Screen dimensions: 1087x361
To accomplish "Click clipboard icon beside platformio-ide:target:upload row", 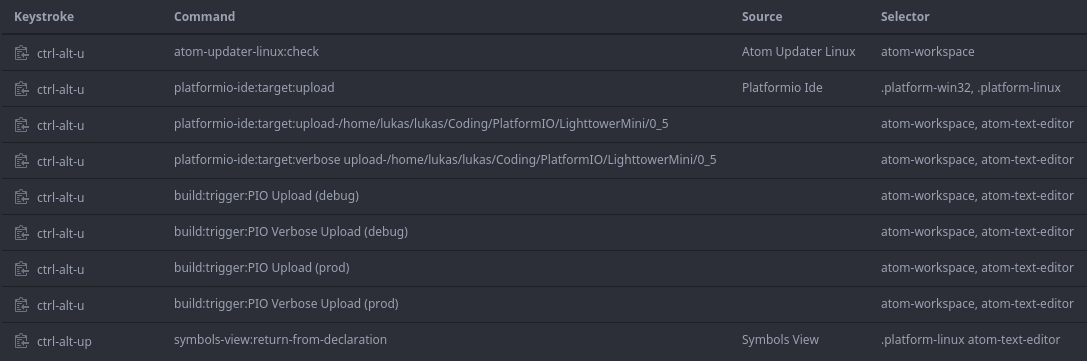I will tap(22, 89).
